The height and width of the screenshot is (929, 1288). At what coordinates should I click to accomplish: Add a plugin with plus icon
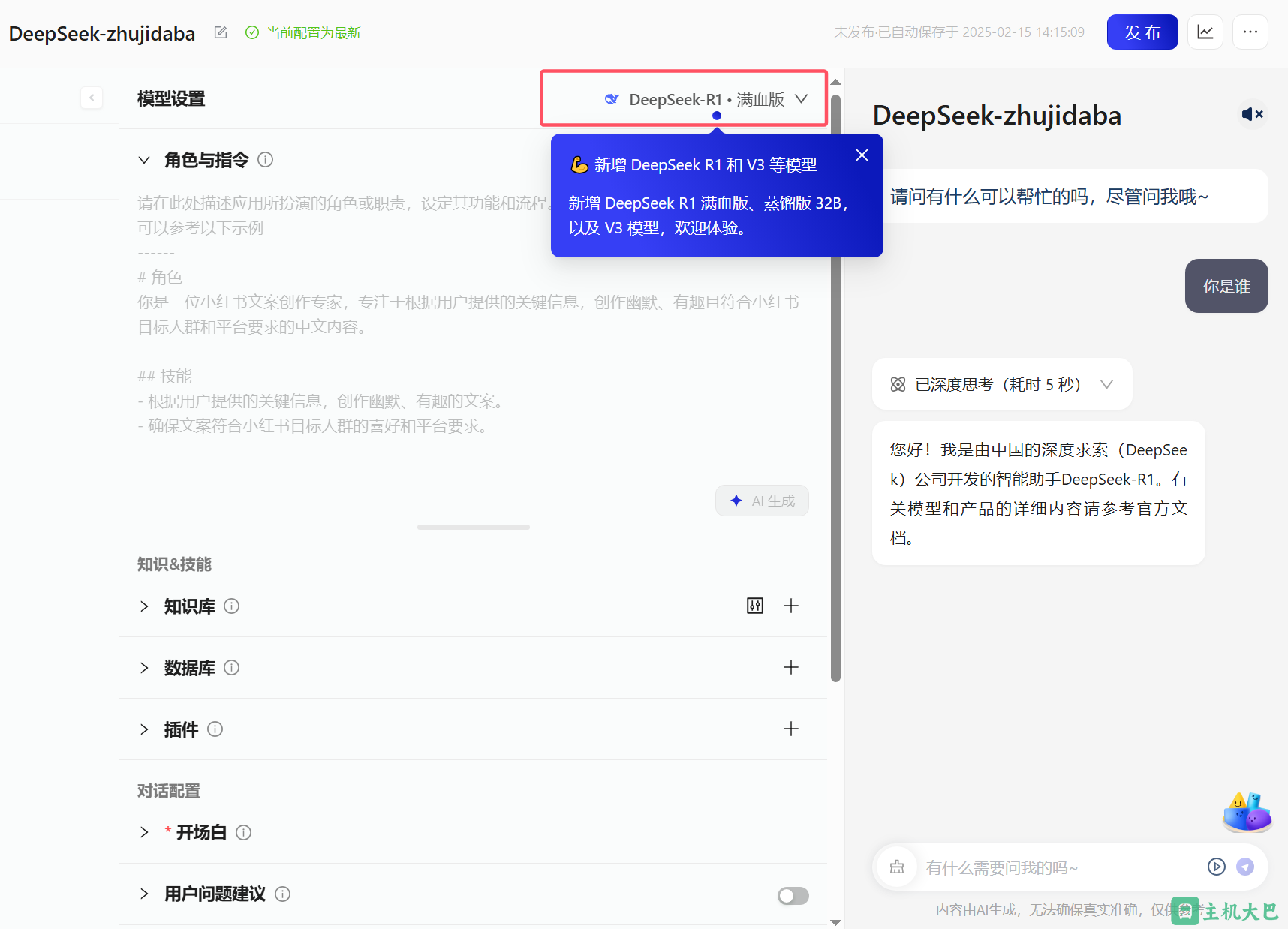[x=791, y=729]
